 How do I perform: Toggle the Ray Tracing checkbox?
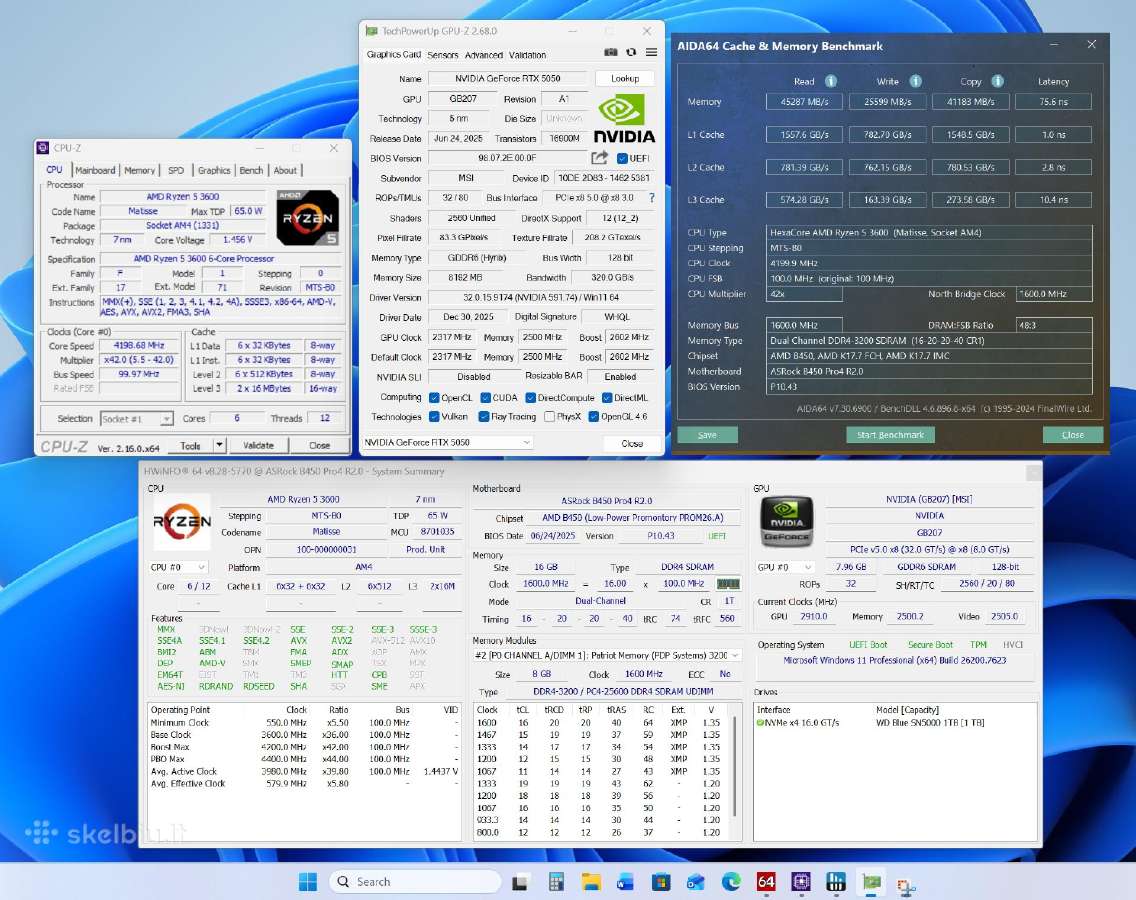point(484,417)
